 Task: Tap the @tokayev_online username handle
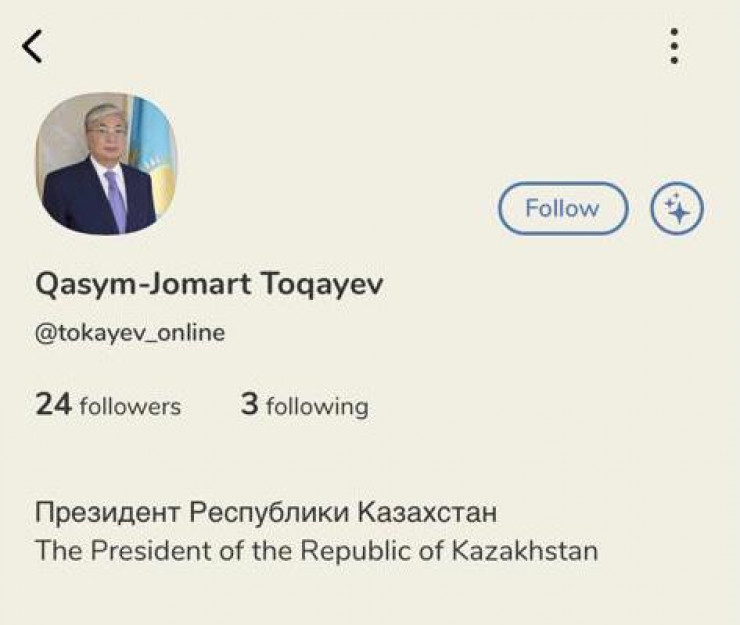point(130,333)
